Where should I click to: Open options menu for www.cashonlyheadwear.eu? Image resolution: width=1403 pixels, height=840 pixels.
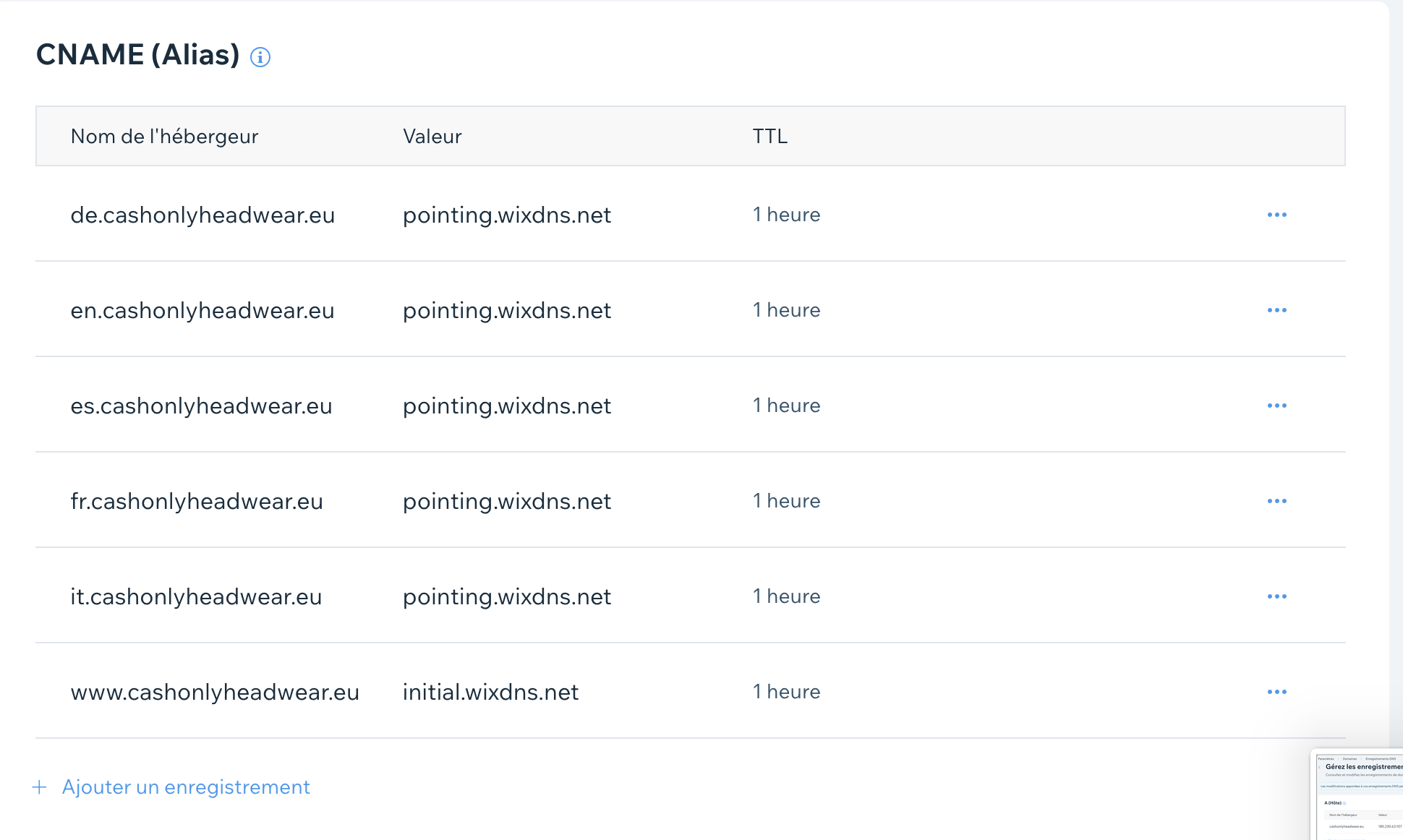tap(1276, 692)
